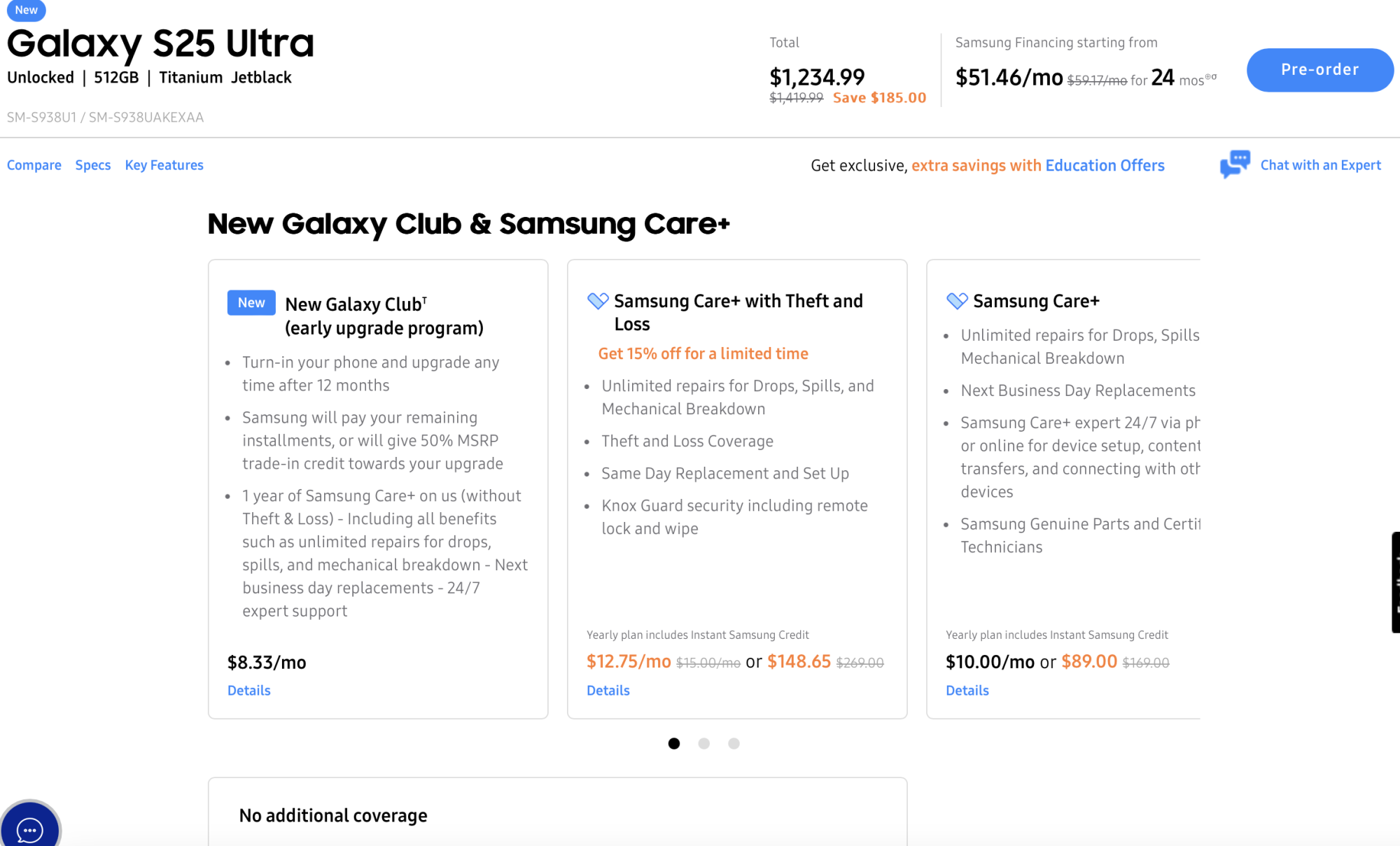Open the floating chat bubble icon

[x=29, y=829]
